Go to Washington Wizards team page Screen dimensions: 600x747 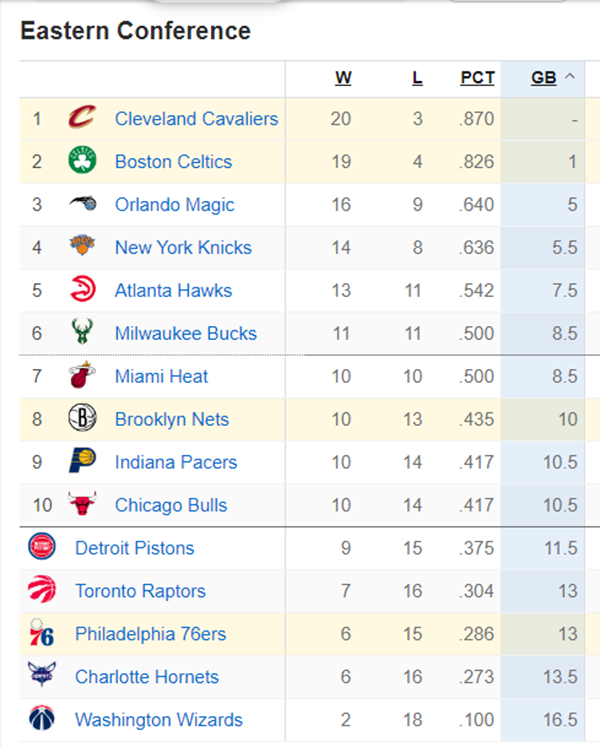click(159, 719)
